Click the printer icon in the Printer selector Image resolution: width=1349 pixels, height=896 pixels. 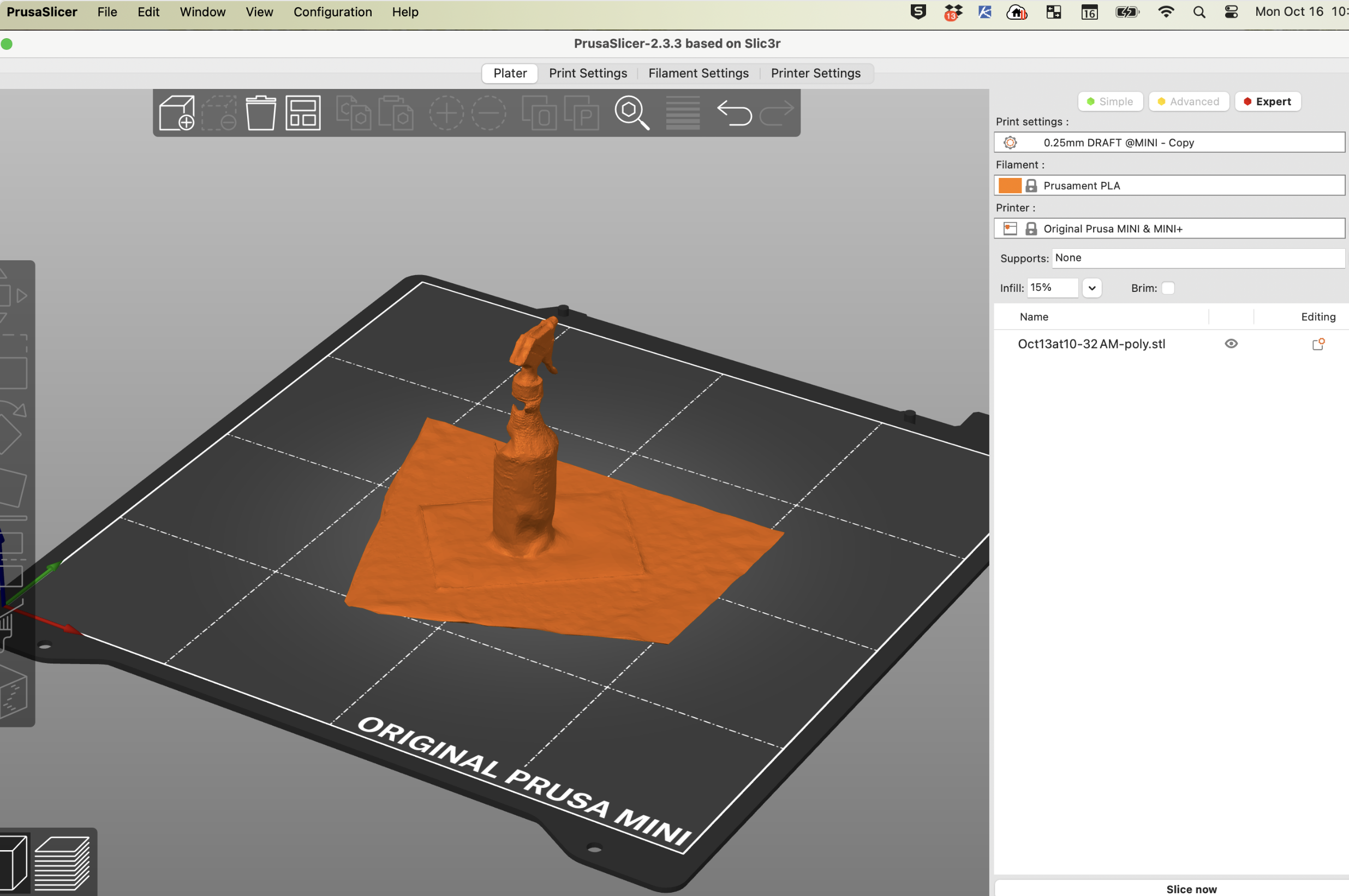click(x=1010, y=229)
